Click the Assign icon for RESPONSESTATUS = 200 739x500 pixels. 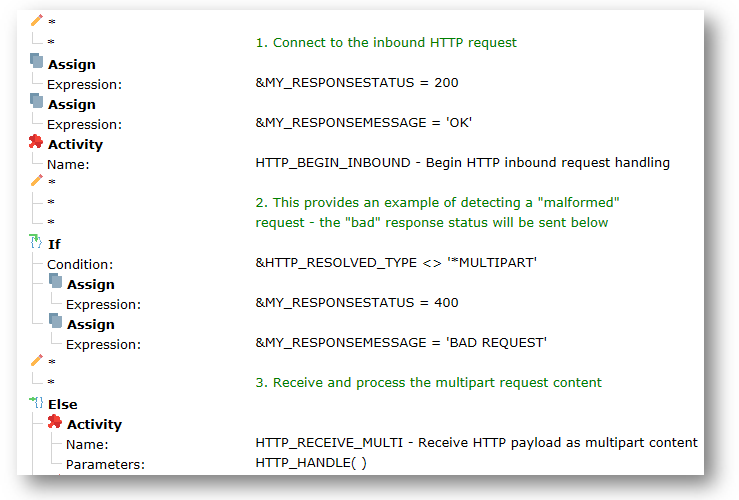(x=37, y=63)
